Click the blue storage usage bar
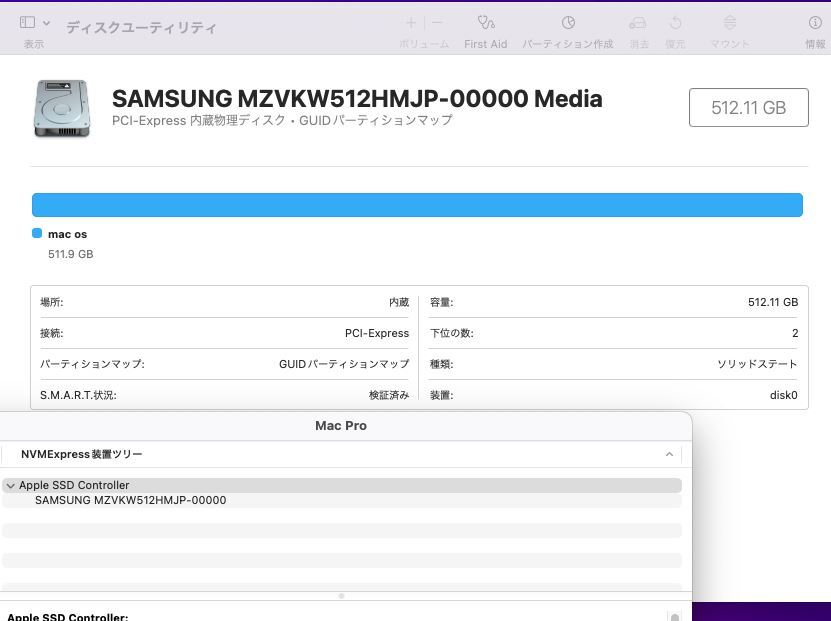Screen dimensions: 831x621 point(417,204)
